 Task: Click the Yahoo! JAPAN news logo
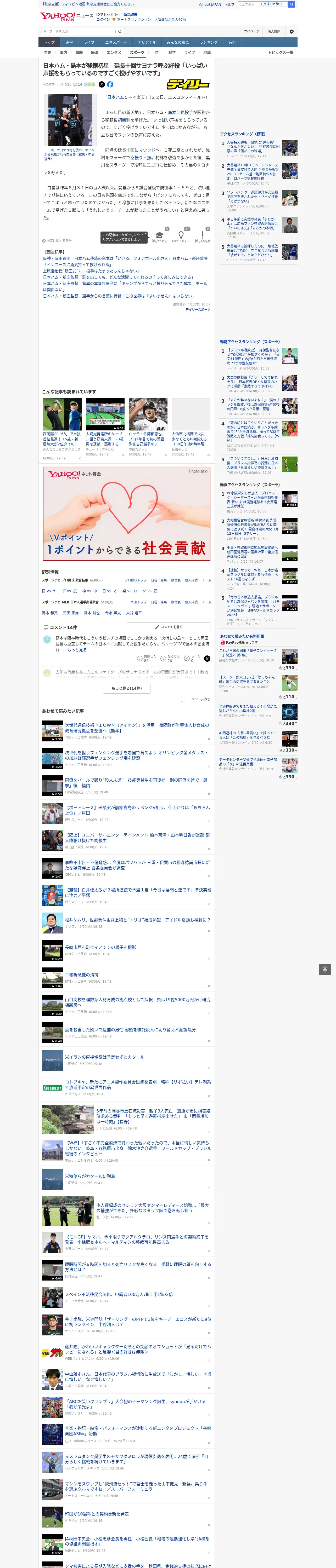(x=67, y=16)
